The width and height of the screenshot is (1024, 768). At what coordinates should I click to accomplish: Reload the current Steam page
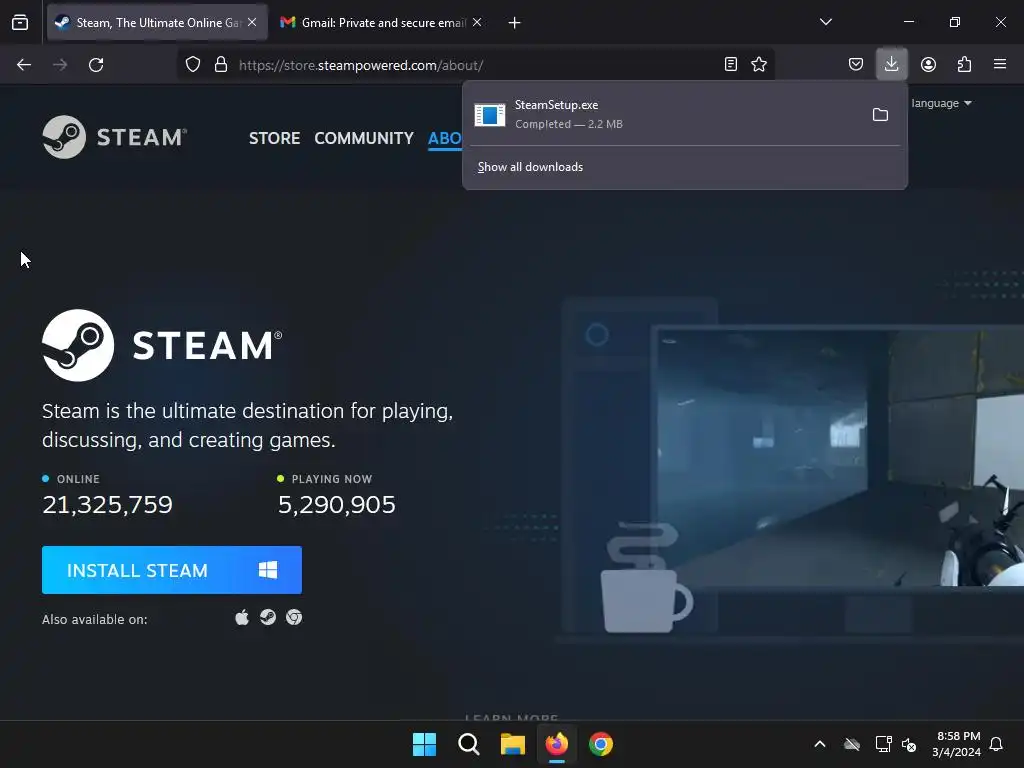(96, 65)
